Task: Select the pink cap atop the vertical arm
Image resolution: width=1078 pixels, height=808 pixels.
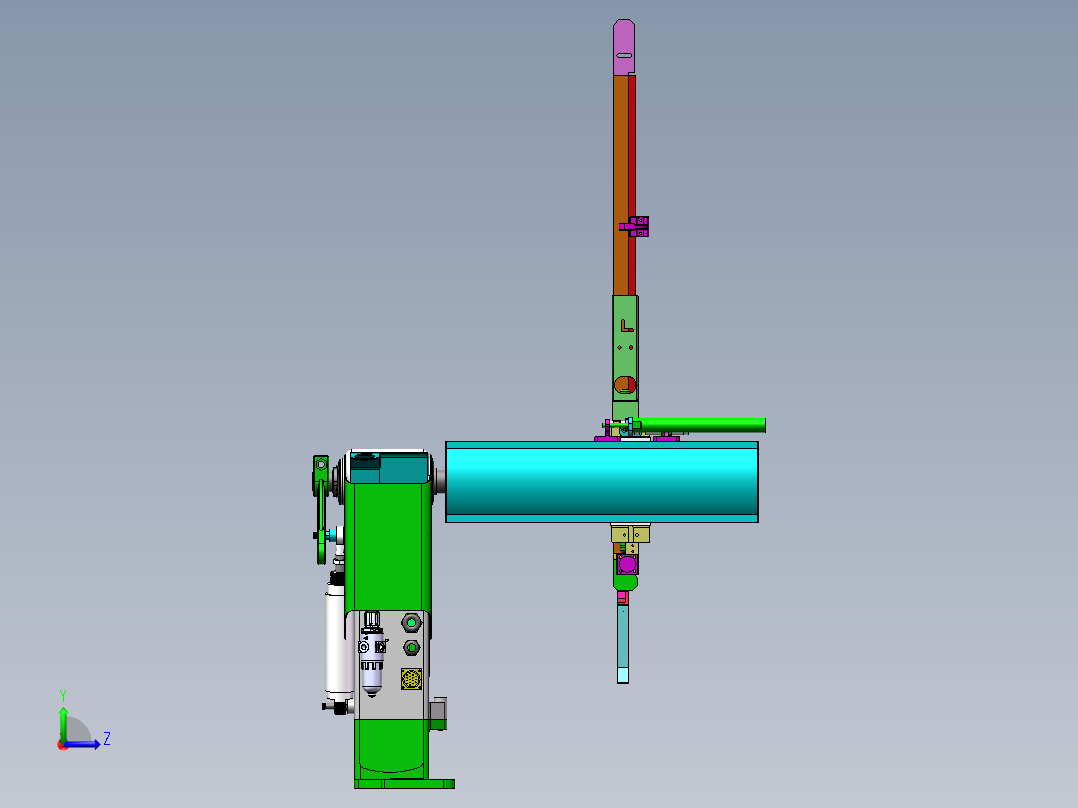Action: coord(624,46)
